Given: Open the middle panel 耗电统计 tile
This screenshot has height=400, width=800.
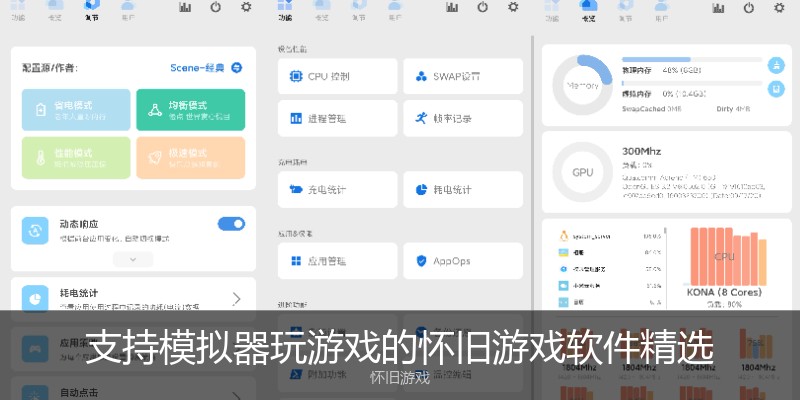Looking at the screenshot, I should [x=463, y=190].
